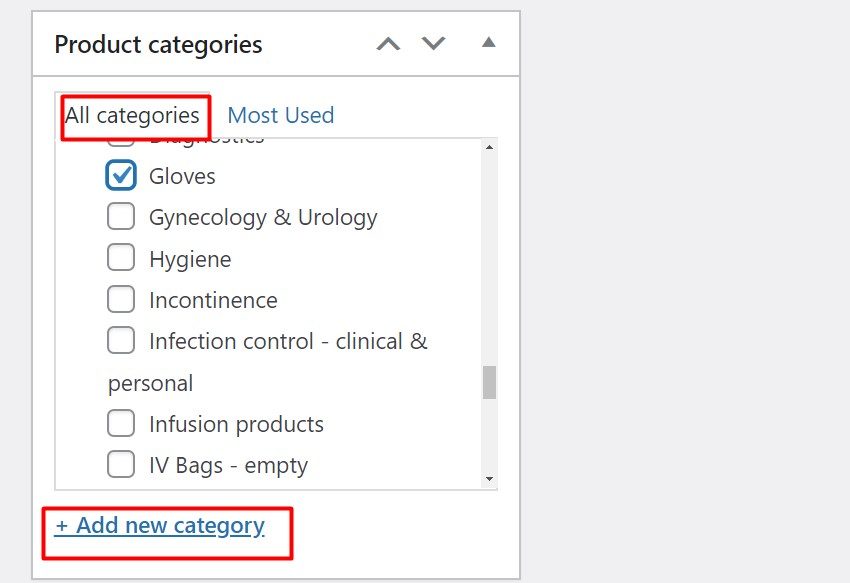Check the Infusion products category
The width and height of the screenshot is (850, 583).
point(121,424)
